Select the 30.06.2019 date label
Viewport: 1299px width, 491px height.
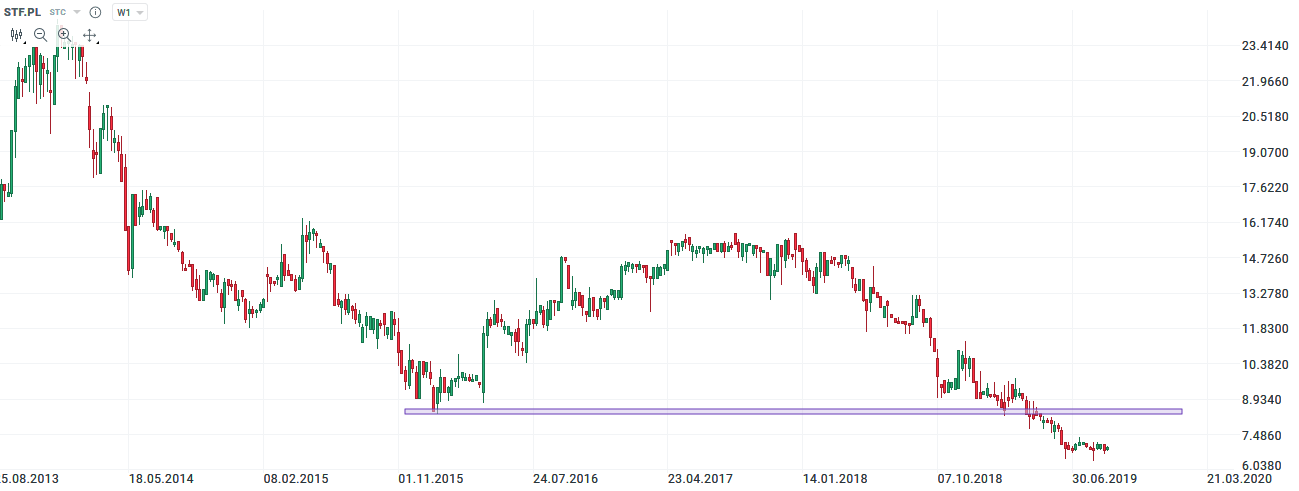pos(1104,479)
